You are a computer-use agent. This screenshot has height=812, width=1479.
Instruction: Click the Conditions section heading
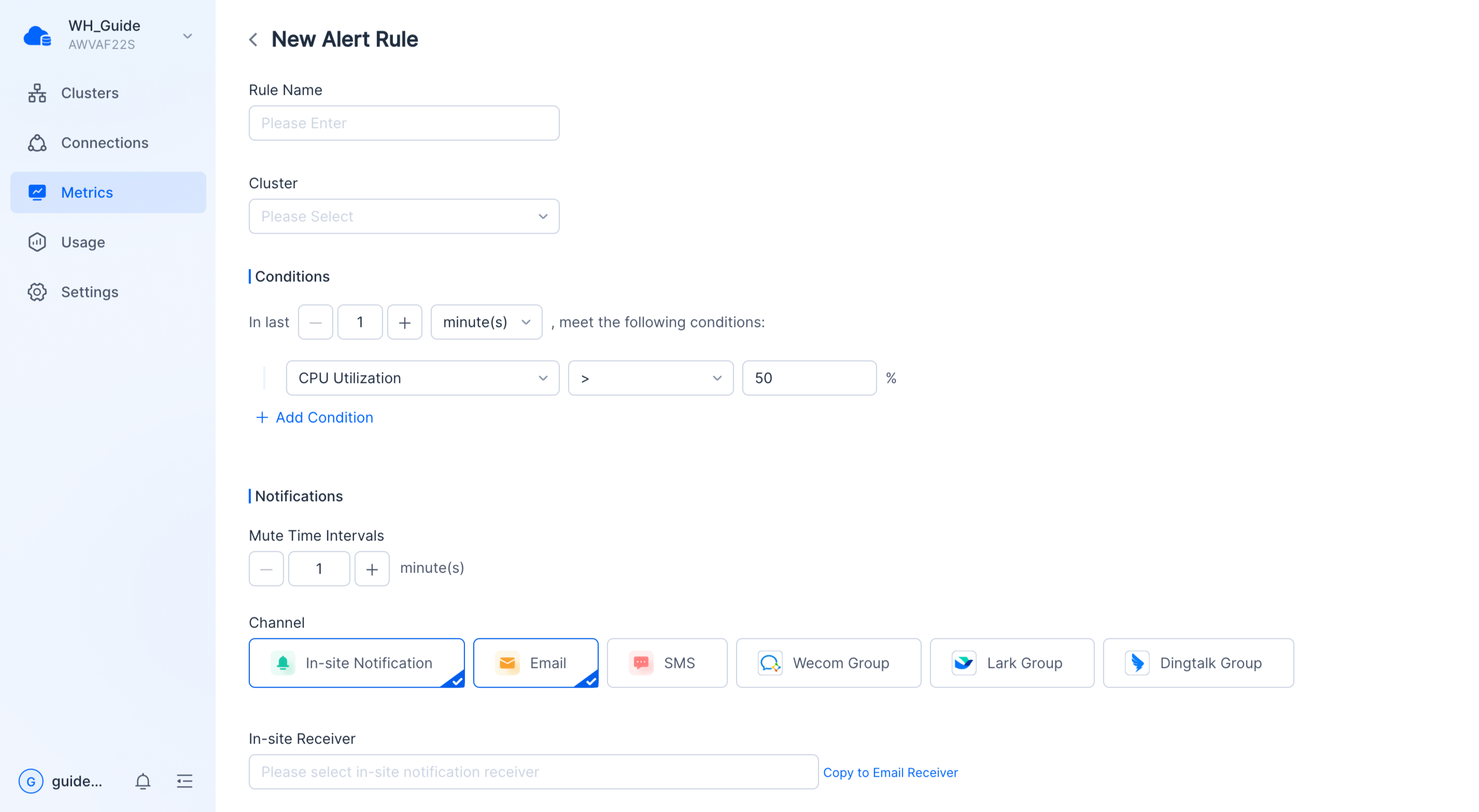click(292, 277)
